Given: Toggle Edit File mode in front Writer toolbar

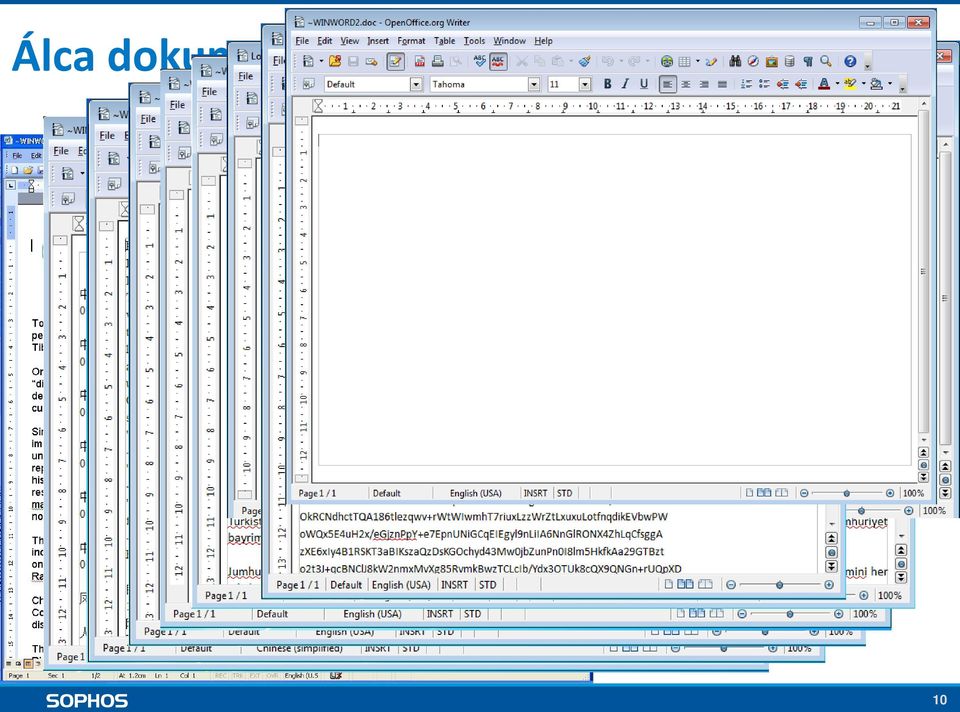Looking at the screenshot, I should tap(396, 61).
